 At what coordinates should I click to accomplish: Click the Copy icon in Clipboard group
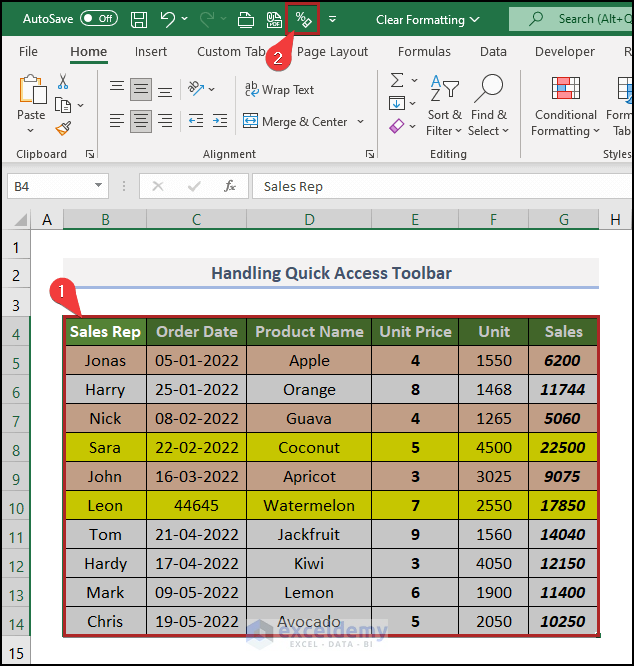tap(63, 105)
